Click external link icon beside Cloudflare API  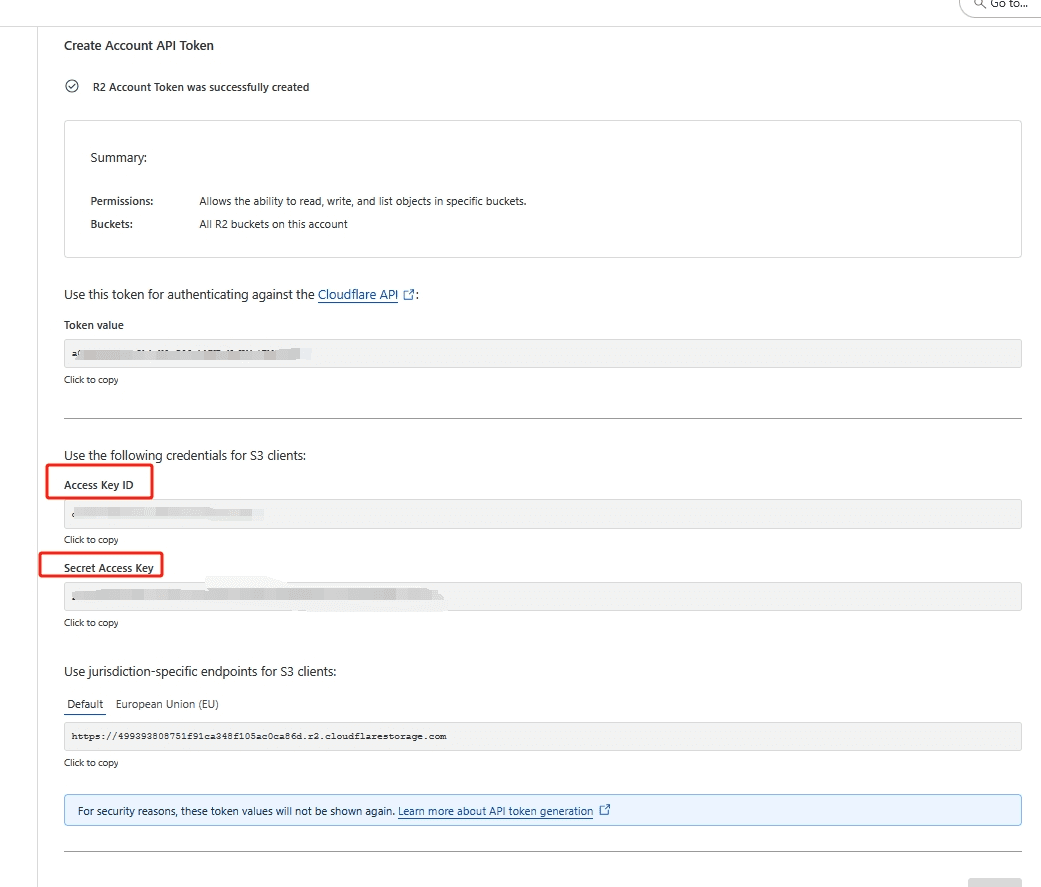tap(408, 295)
